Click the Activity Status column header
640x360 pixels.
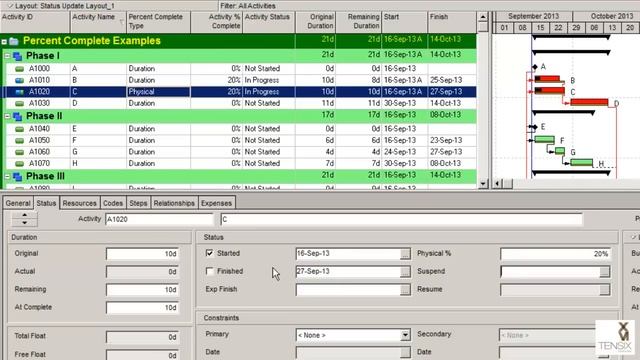(x=269, y=22)
